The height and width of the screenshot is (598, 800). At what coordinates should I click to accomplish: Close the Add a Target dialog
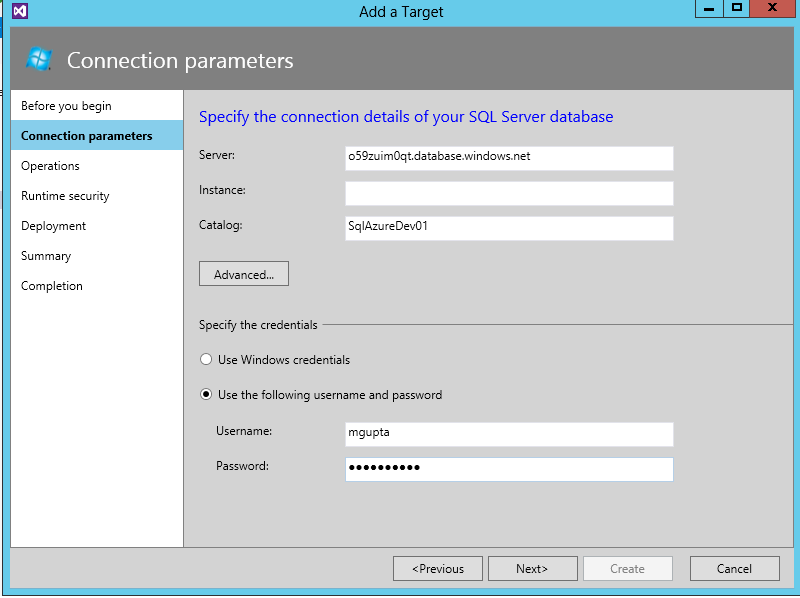point(772,8)
